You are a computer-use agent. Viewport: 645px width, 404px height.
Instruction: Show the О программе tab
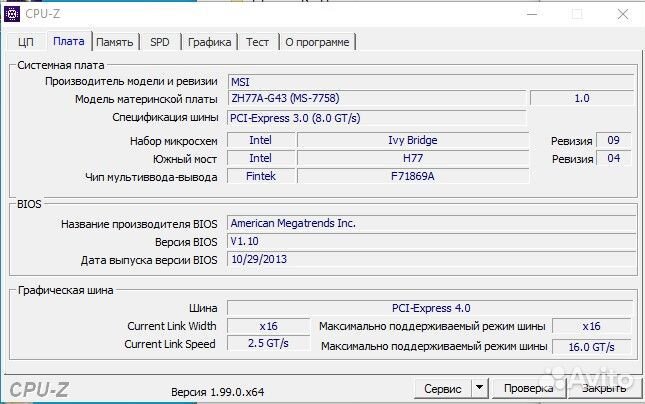(317, 42)
